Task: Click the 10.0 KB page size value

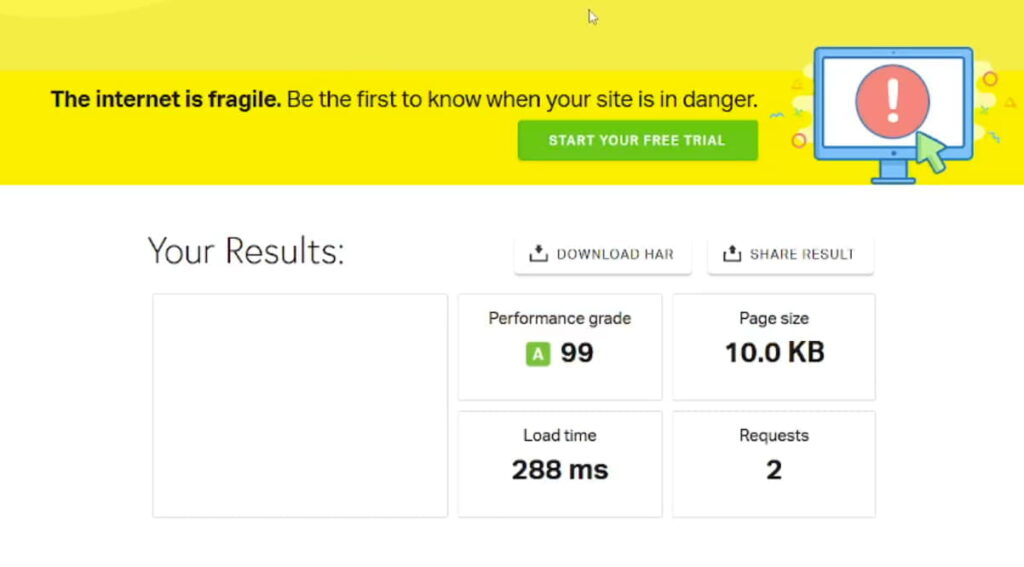Action: pyautogui.click(x=775, y=353)
